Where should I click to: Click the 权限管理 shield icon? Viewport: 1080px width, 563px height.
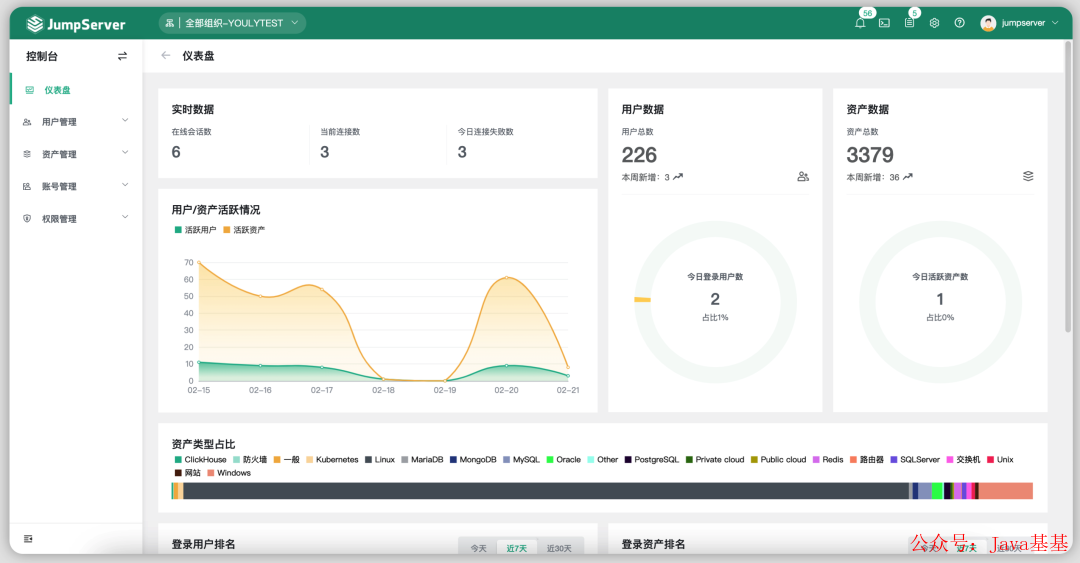[x=27, y=218]
